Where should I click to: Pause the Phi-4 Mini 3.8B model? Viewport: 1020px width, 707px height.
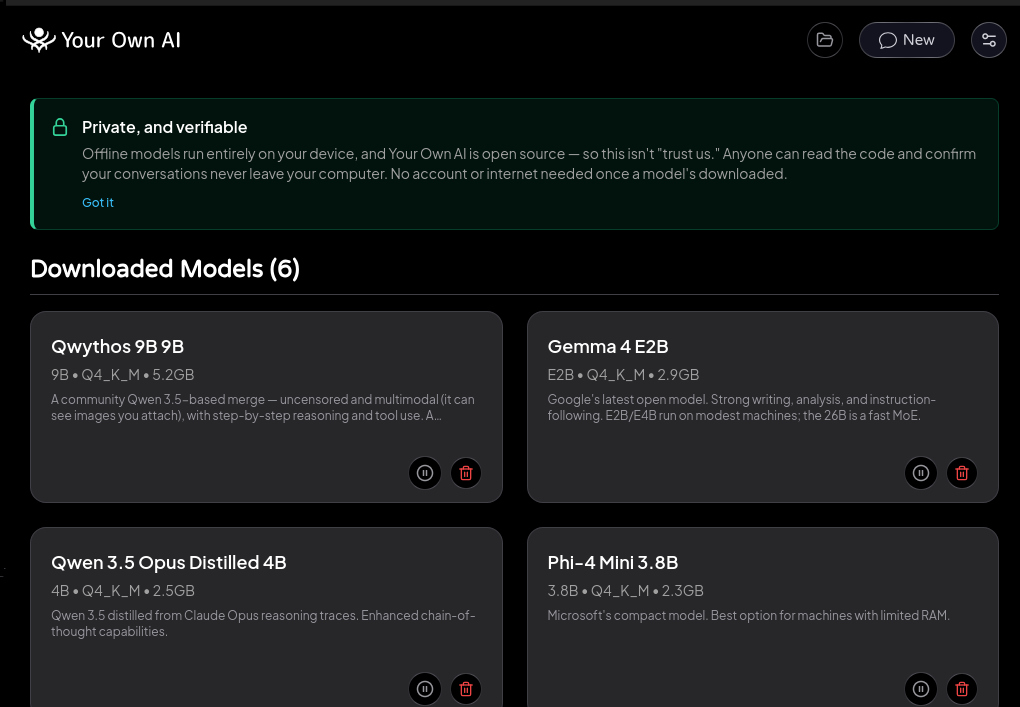[x=921, y=689]
